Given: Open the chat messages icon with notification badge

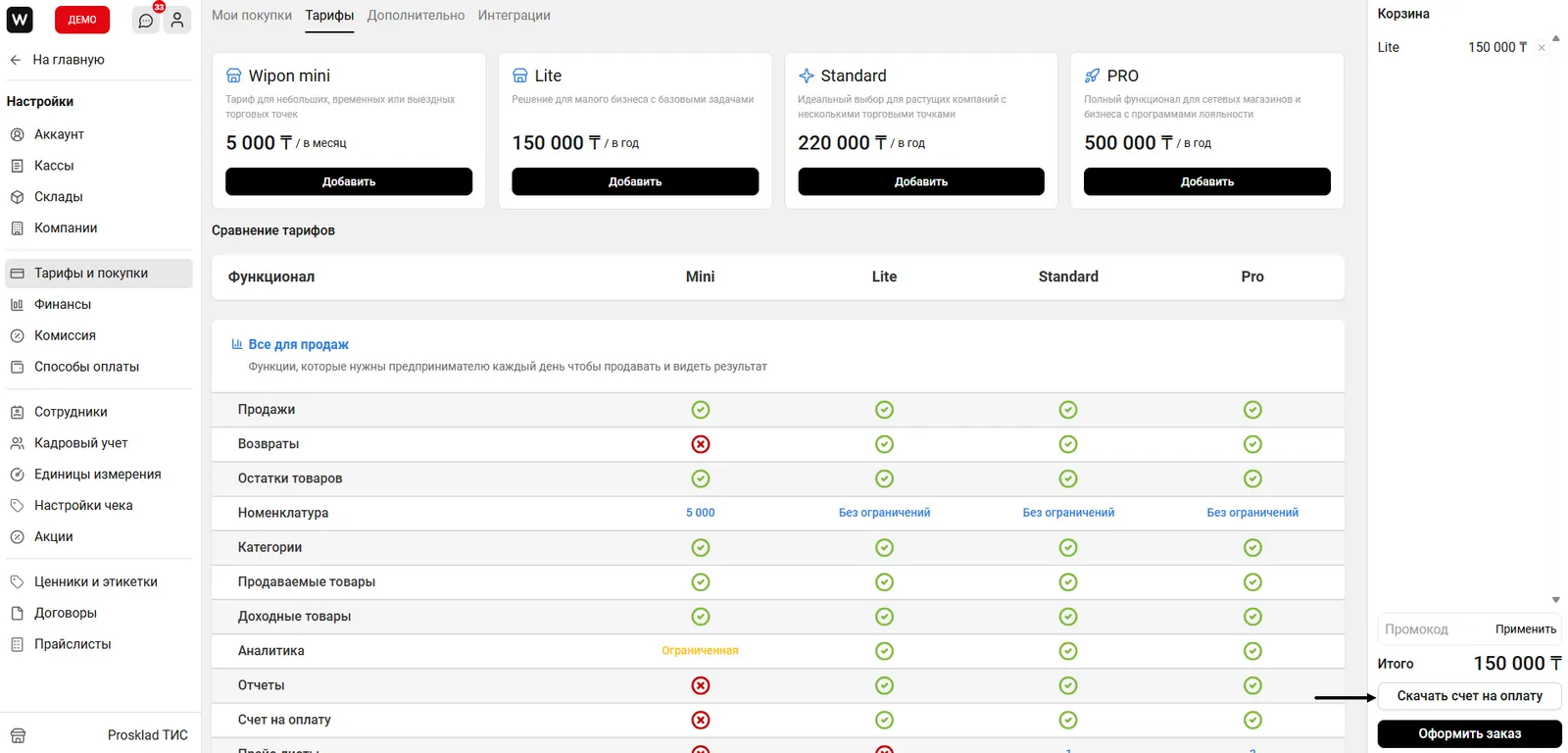Looking at the screenshot, I should 146,21.
